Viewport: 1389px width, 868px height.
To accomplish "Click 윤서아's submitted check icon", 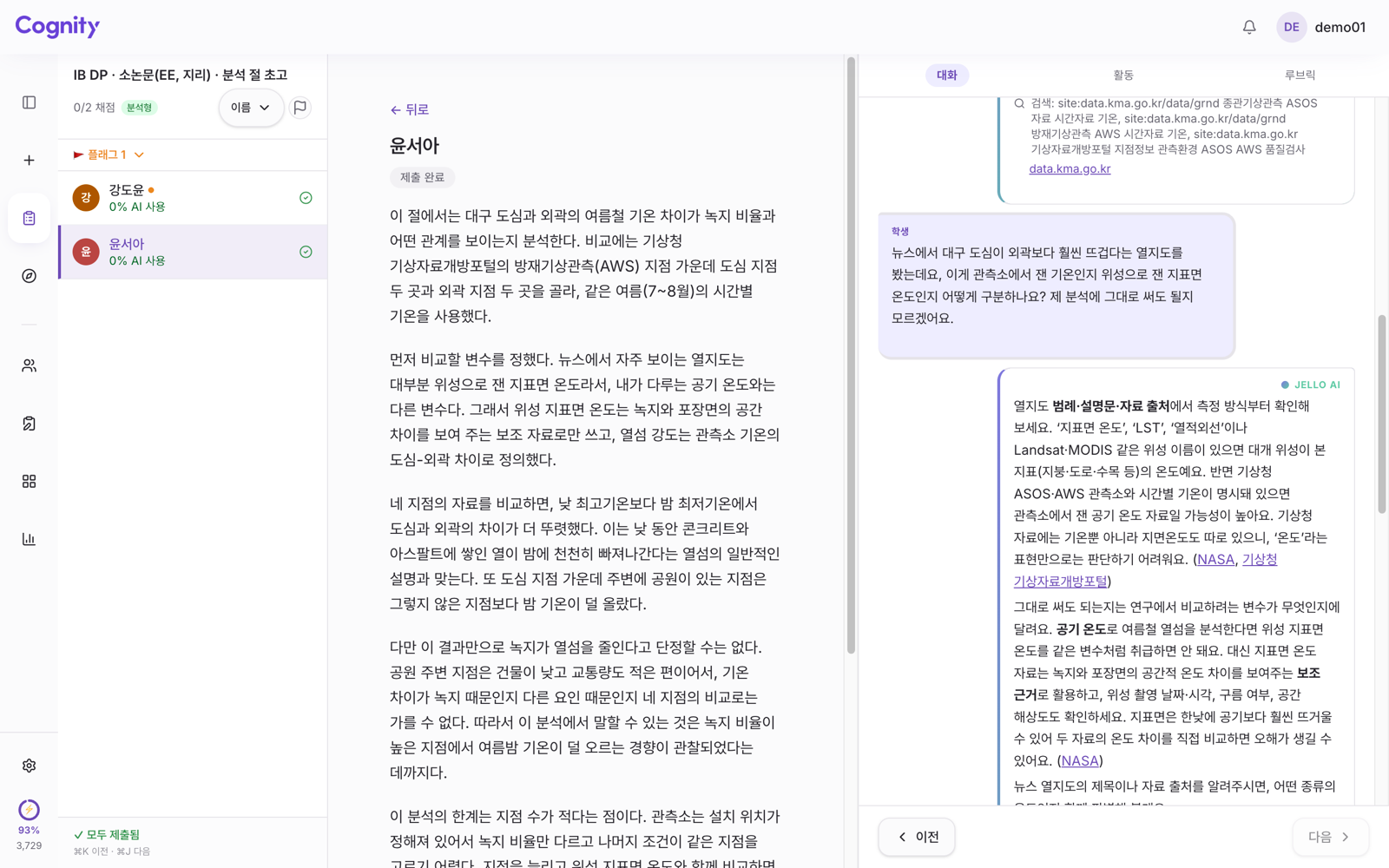I will coord(306,252).
